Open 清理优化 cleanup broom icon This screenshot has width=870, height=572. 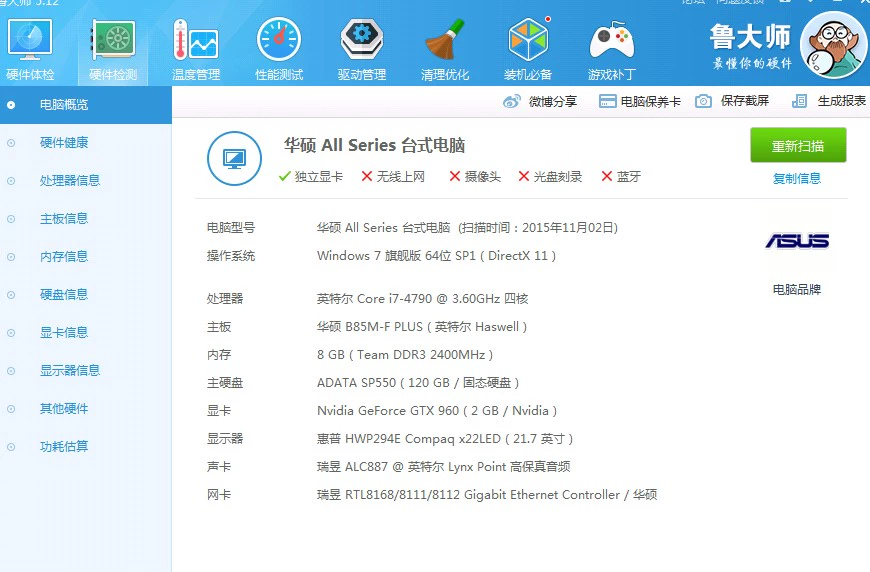(445, 49)
